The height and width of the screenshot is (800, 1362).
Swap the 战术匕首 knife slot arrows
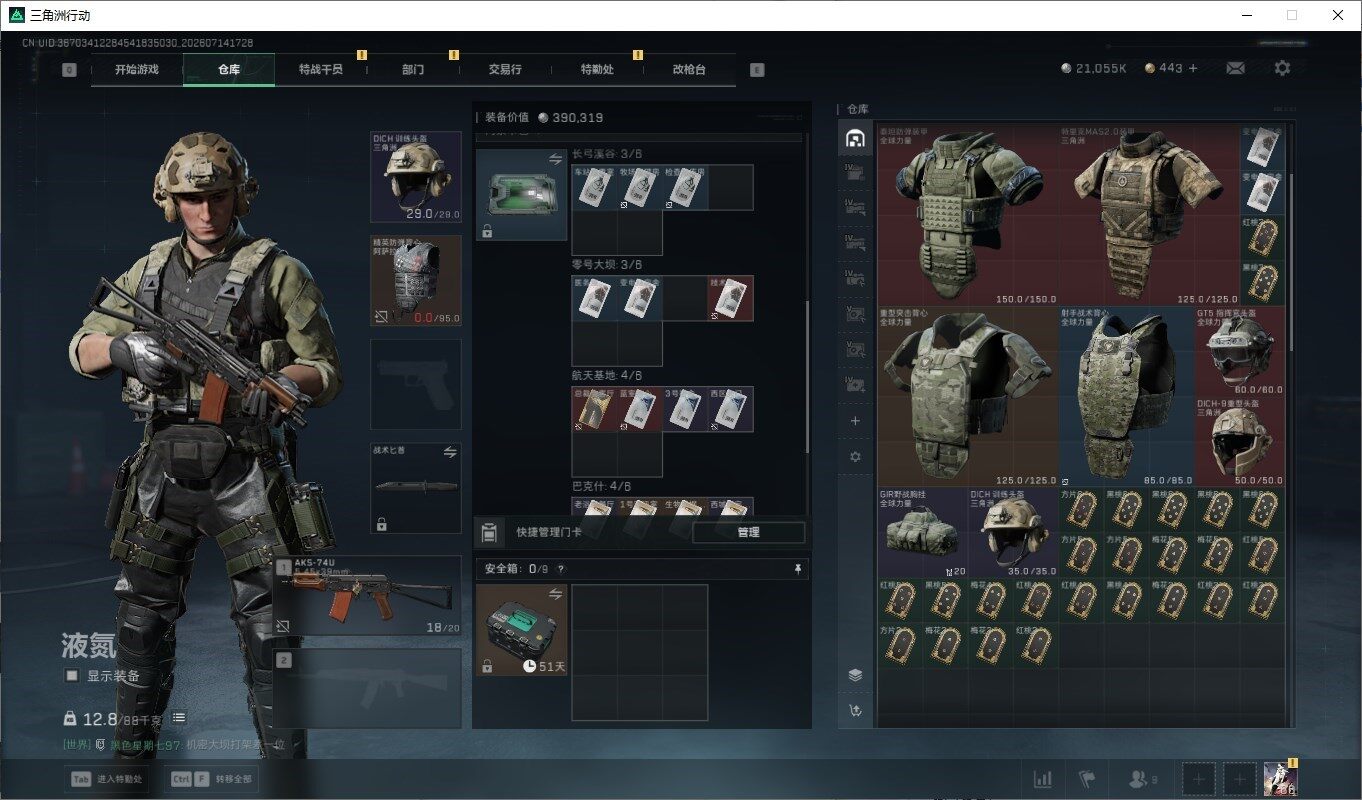point(450,452)
